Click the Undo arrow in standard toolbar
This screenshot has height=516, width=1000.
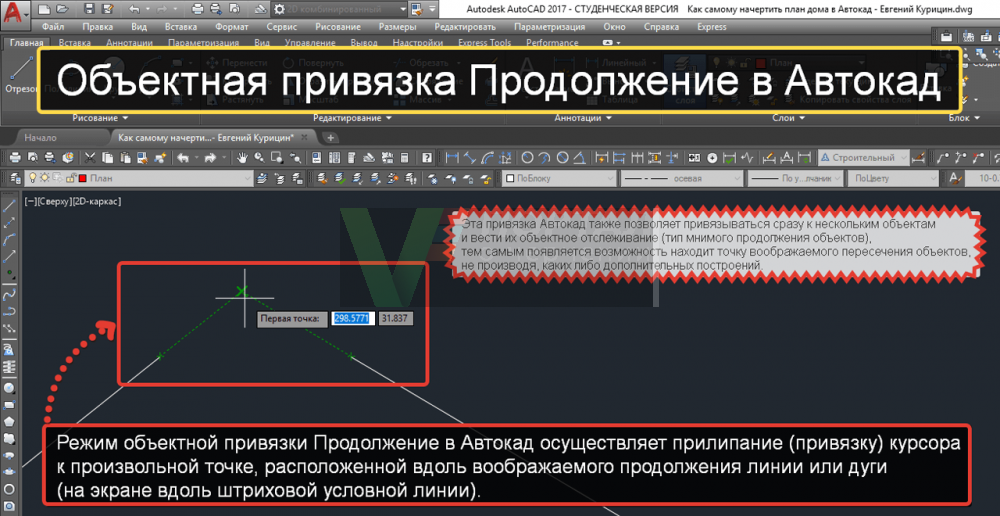pos(183,158)
